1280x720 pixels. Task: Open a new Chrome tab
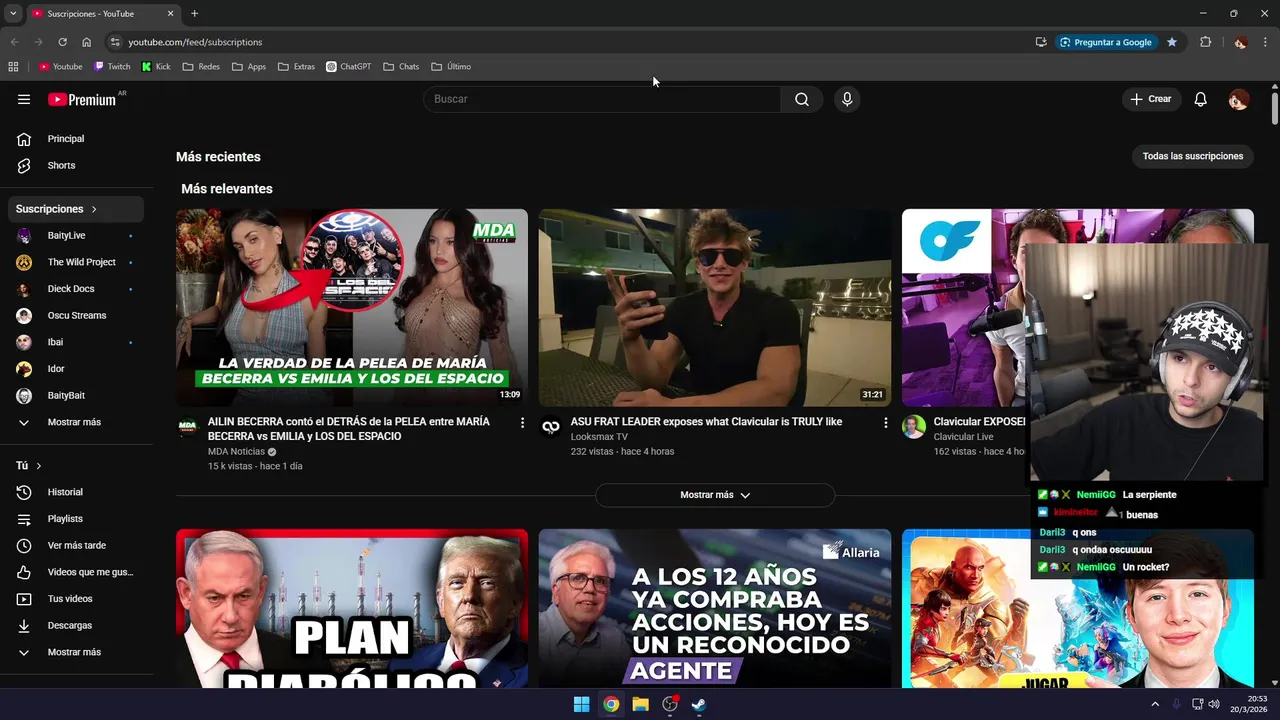(x=194, y=13)
